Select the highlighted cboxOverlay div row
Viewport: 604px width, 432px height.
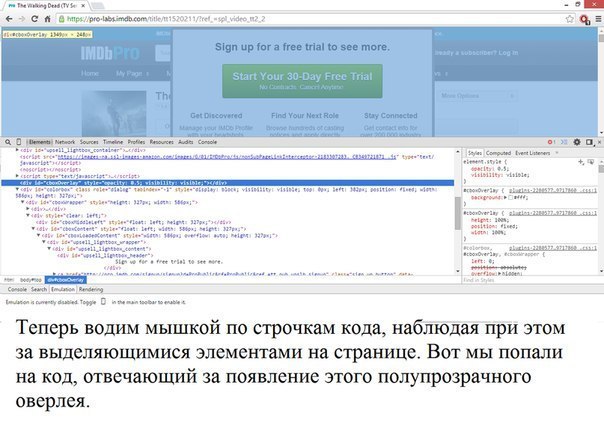[x=227, y=183]
